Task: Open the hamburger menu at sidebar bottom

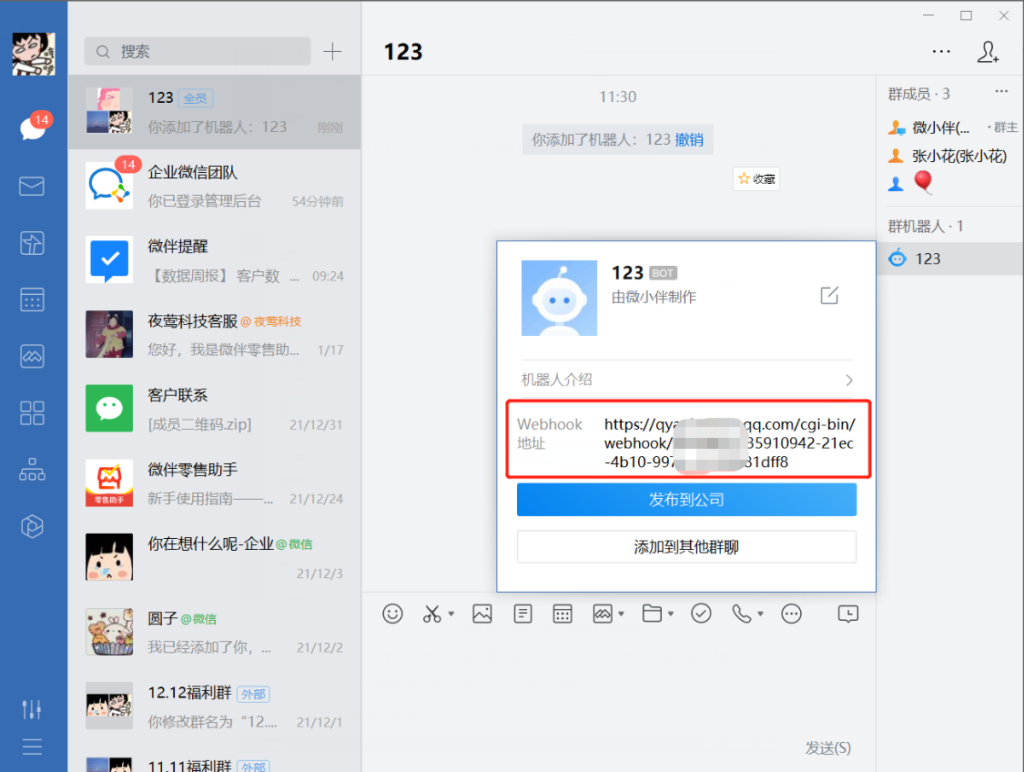Action: (32, 747)
